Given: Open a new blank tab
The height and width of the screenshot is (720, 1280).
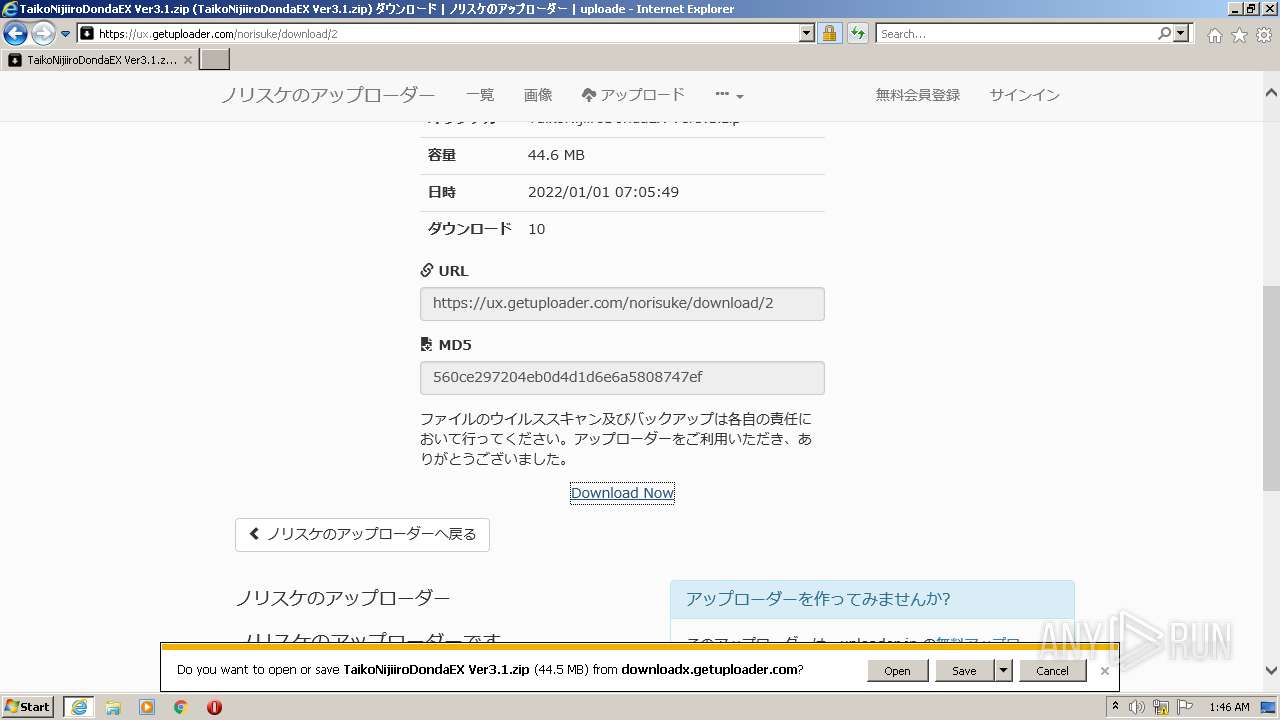Looking at the screenshot, I should [x=215, y=60].
